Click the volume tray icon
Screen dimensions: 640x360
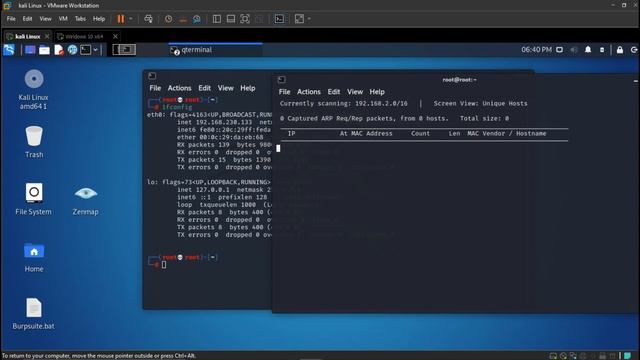click(x=574, y=50)
